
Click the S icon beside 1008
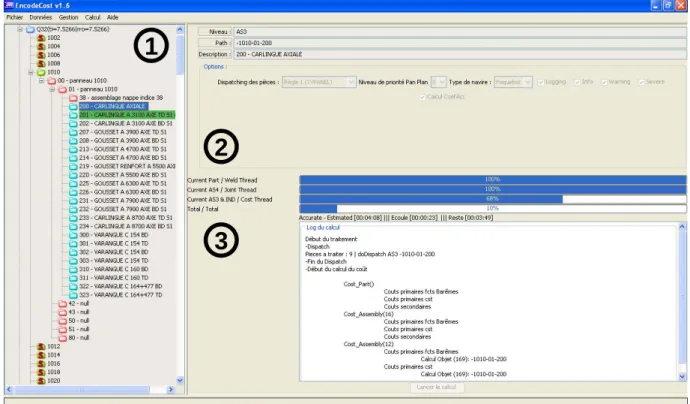[41, 64]
